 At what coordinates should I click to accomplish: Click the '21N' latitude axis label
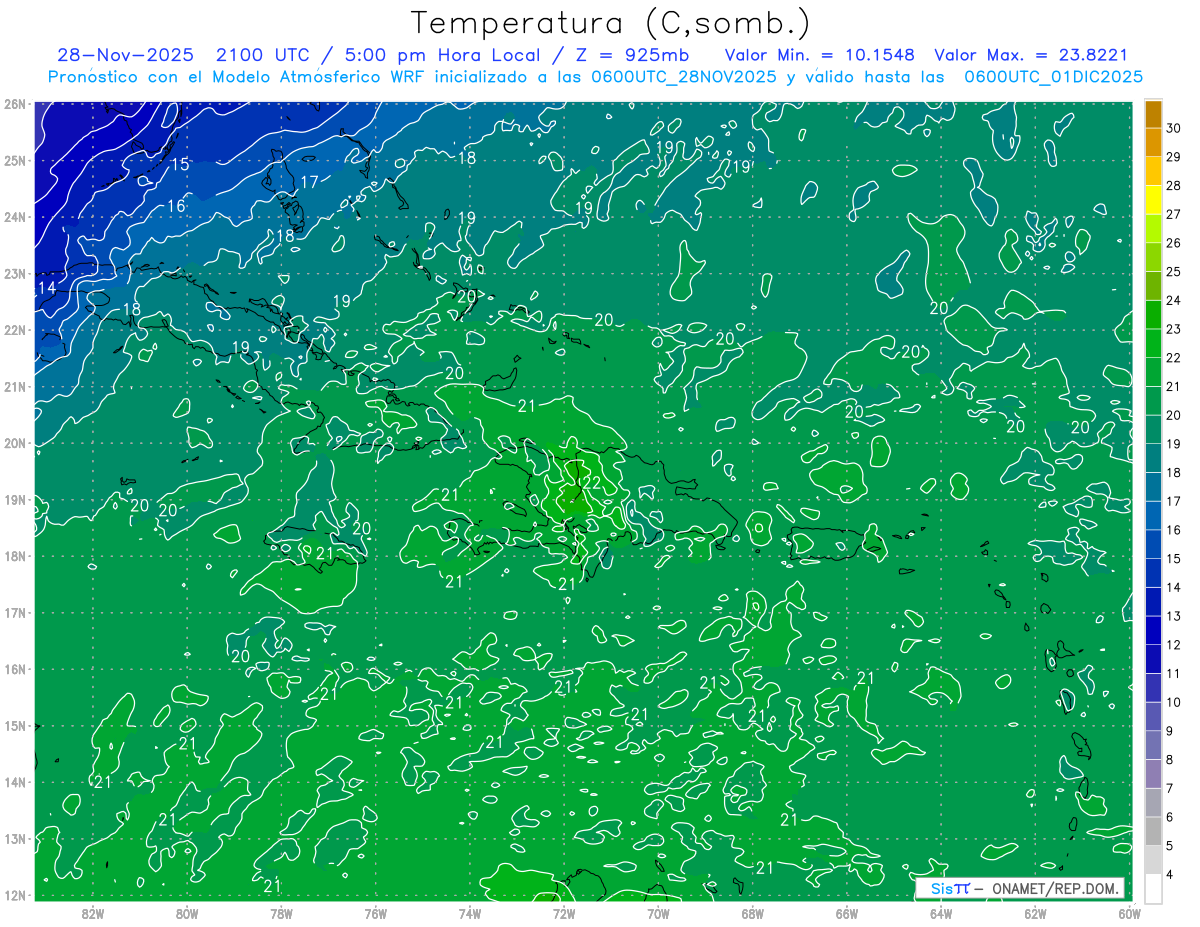click(14, 386)
